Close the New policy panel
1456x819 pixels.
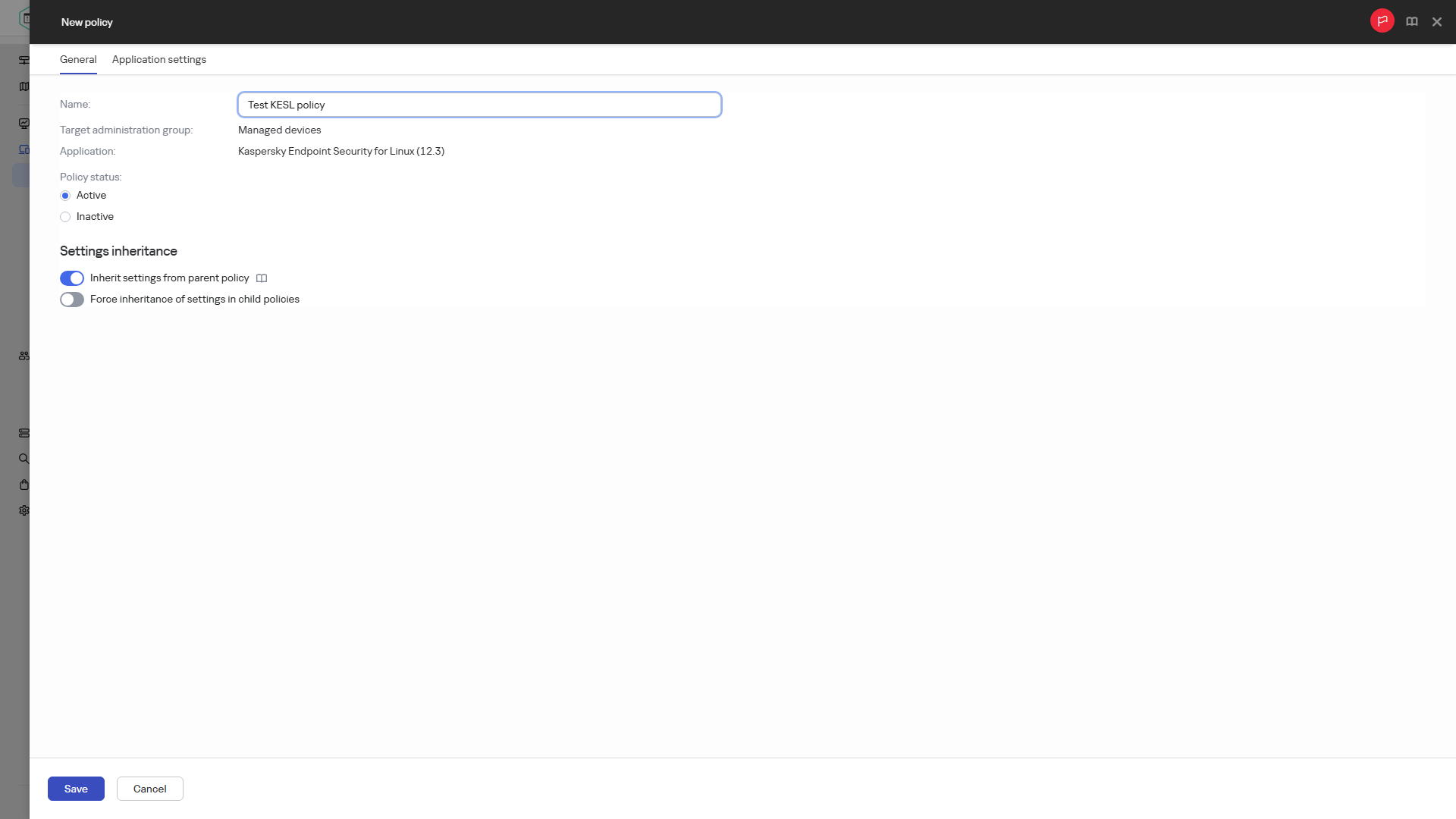click(x=1437, y=22)
